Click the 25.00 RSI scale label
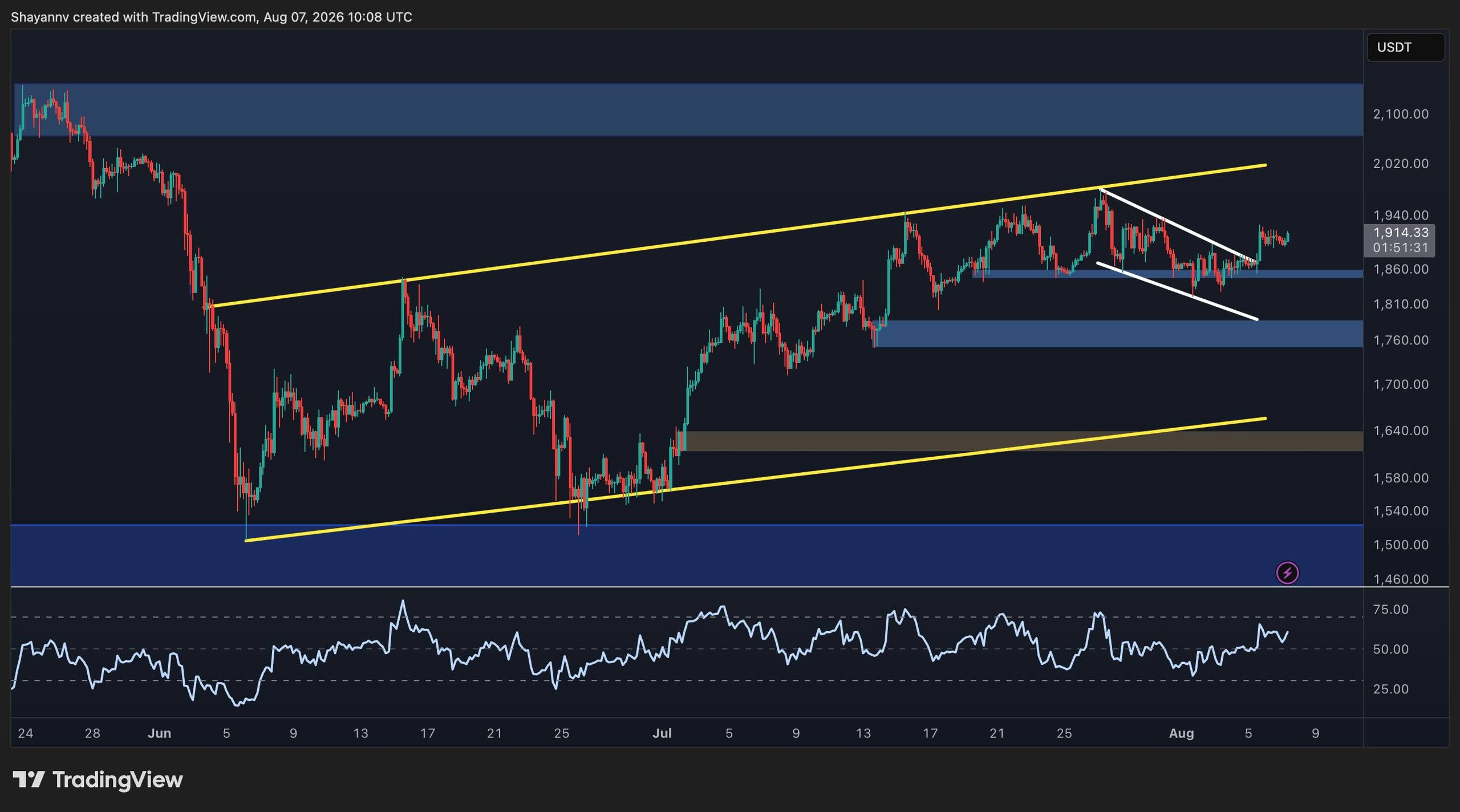The image size is (1460, 812). 1390,689
